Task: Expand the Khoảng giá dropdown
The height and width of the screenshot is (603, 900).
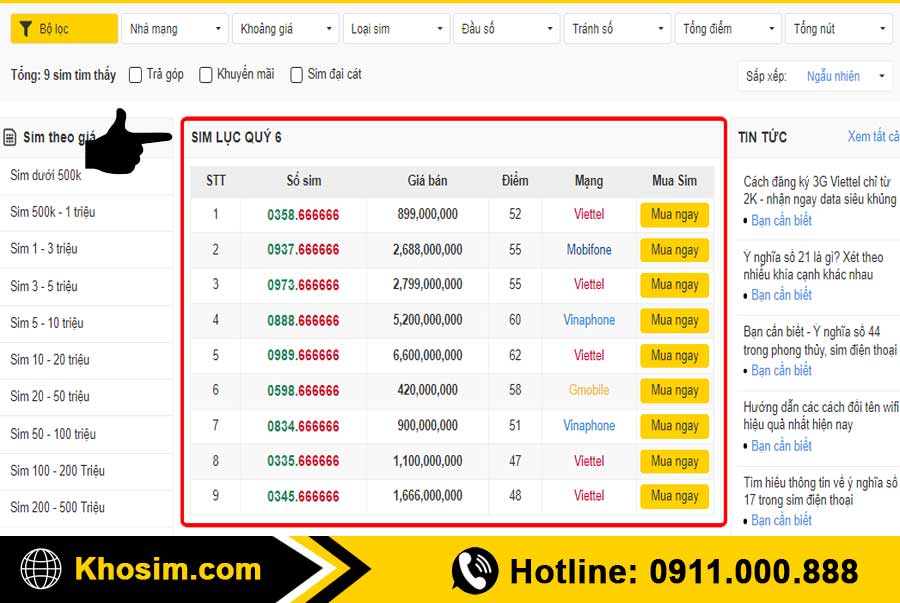Action: pos(285,29)
